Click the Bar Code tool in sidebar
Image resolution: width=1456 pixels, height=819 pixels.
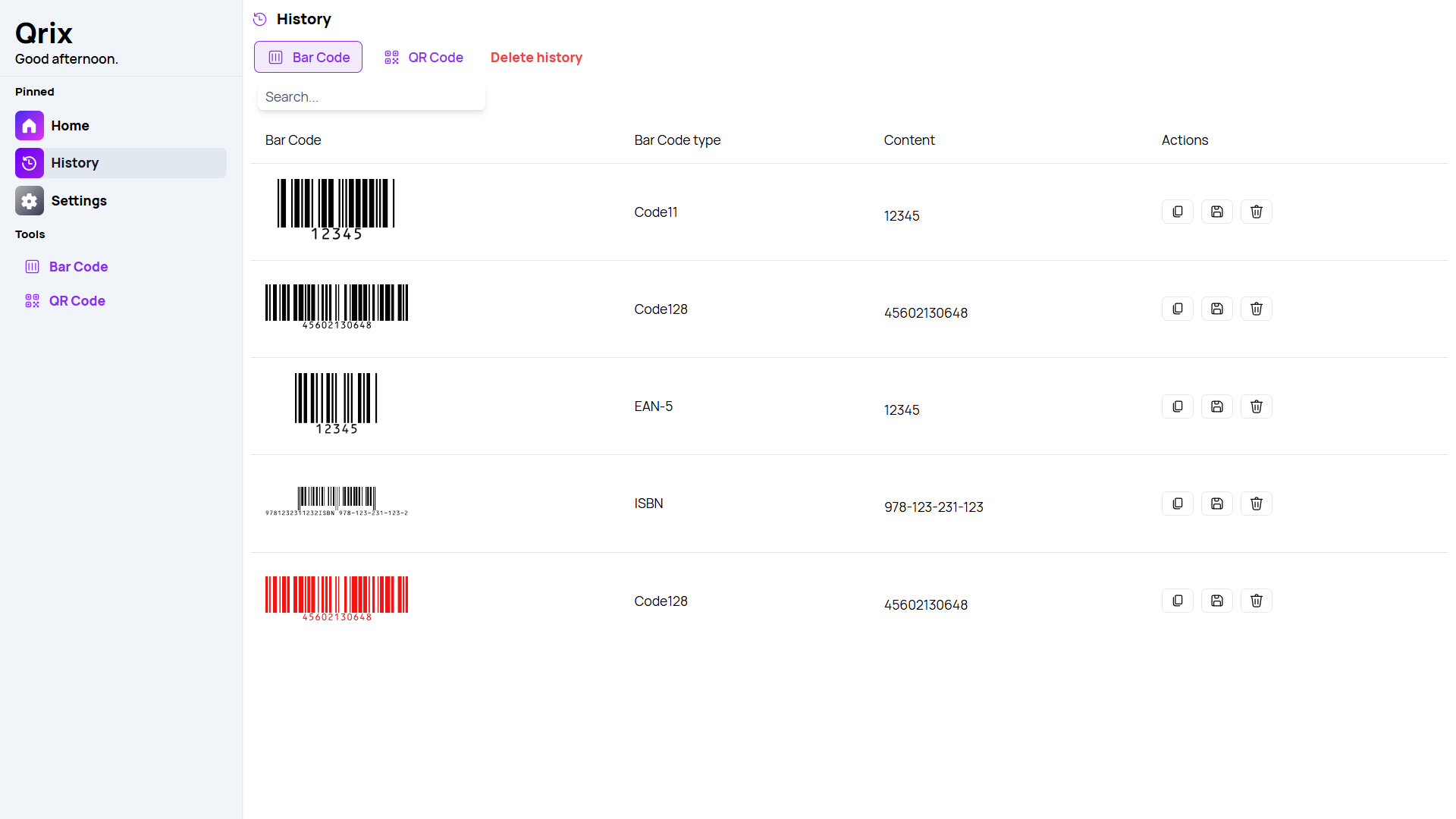(x=78, y=266)
